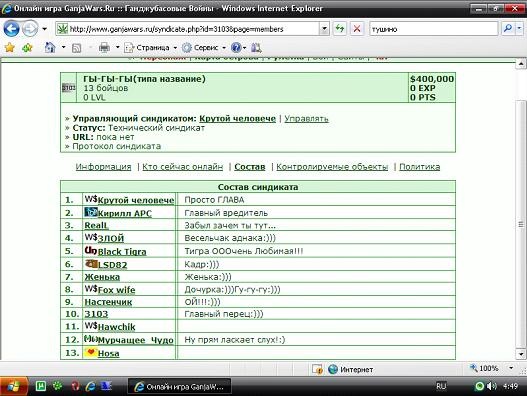Open Контролируемые объекты tab
The height and width of the screenshot is (396, 527).
332,167
